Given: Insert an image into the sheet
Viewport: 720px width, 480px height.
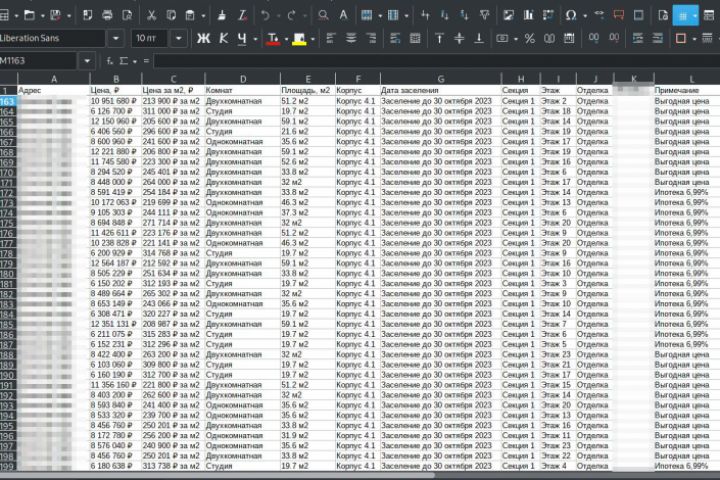Looking at the screenshot, I should click(508, 15).
